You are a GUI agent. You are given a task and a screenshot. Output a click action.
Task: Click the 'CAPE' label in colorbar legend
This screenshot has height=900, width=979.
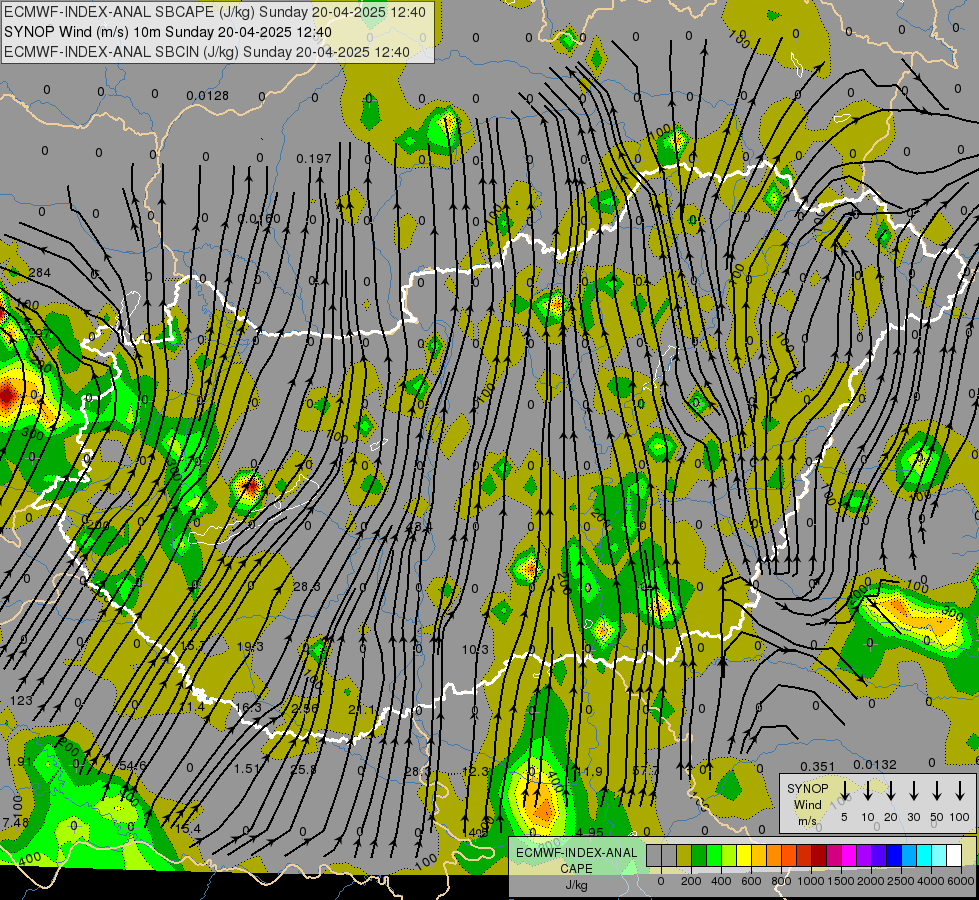pyautogui.click(x=576, y=869)
